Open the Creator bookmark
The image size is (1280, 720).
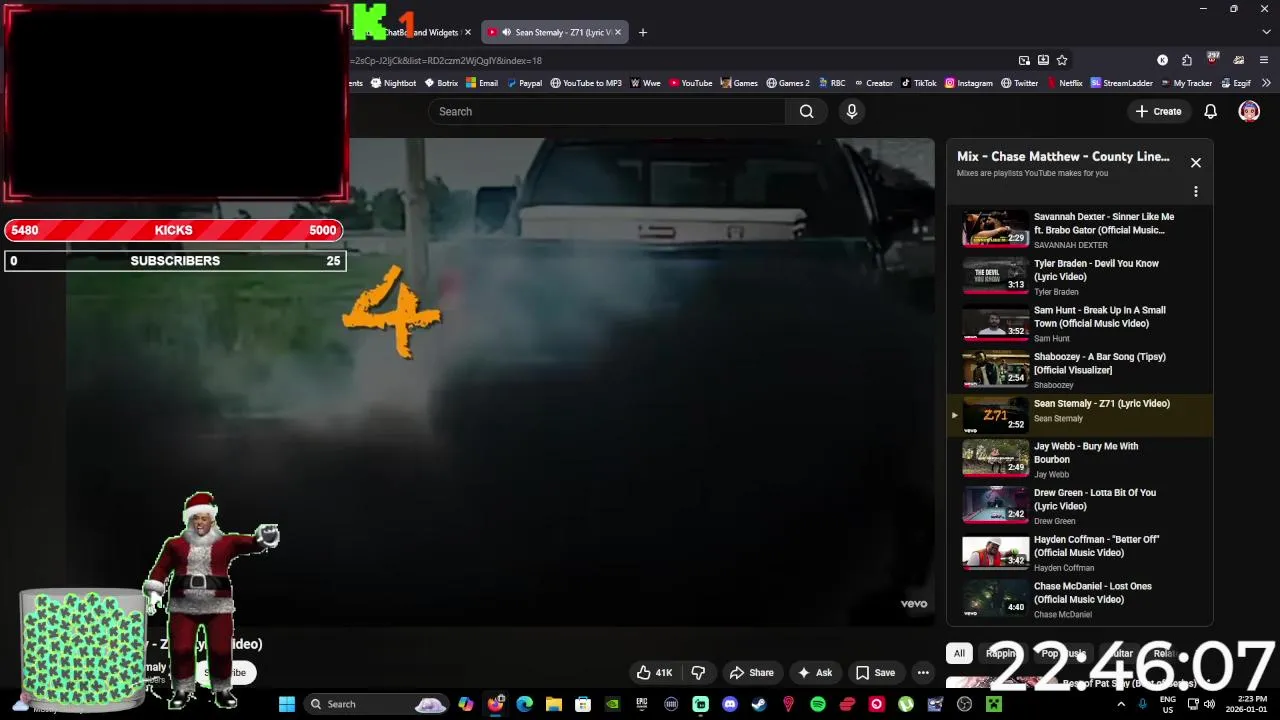(x=873, y=83)
